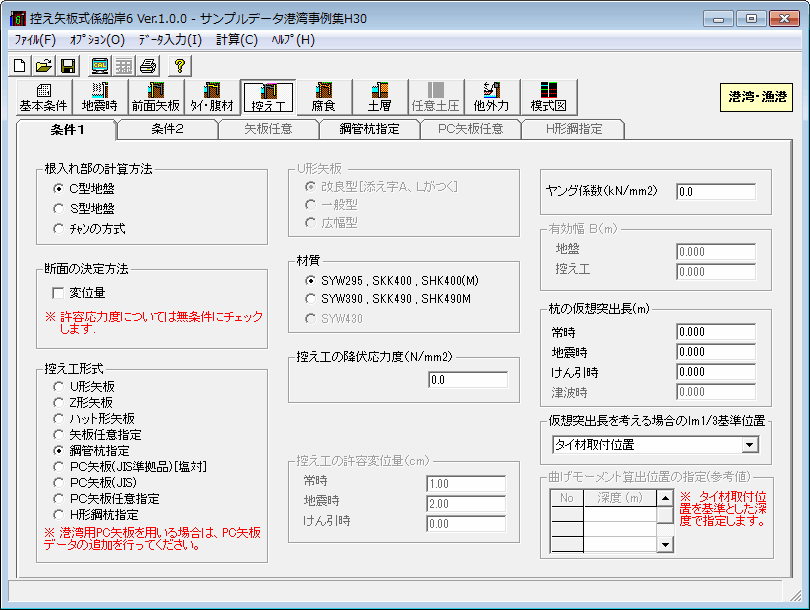810x610 pixels.
Task: Open the ﾍﾙﾌﾟ(H) menu
Action: 293,40
